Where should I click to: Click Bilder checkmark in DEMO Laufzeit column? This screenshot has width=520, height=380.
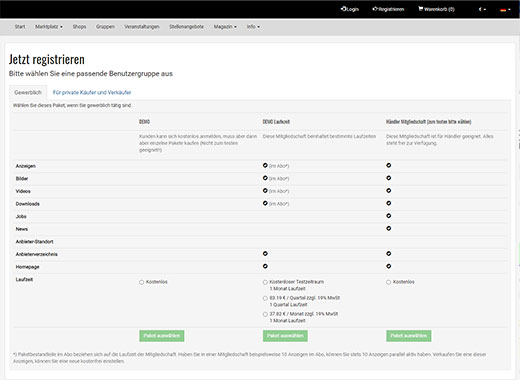[265, 178]
